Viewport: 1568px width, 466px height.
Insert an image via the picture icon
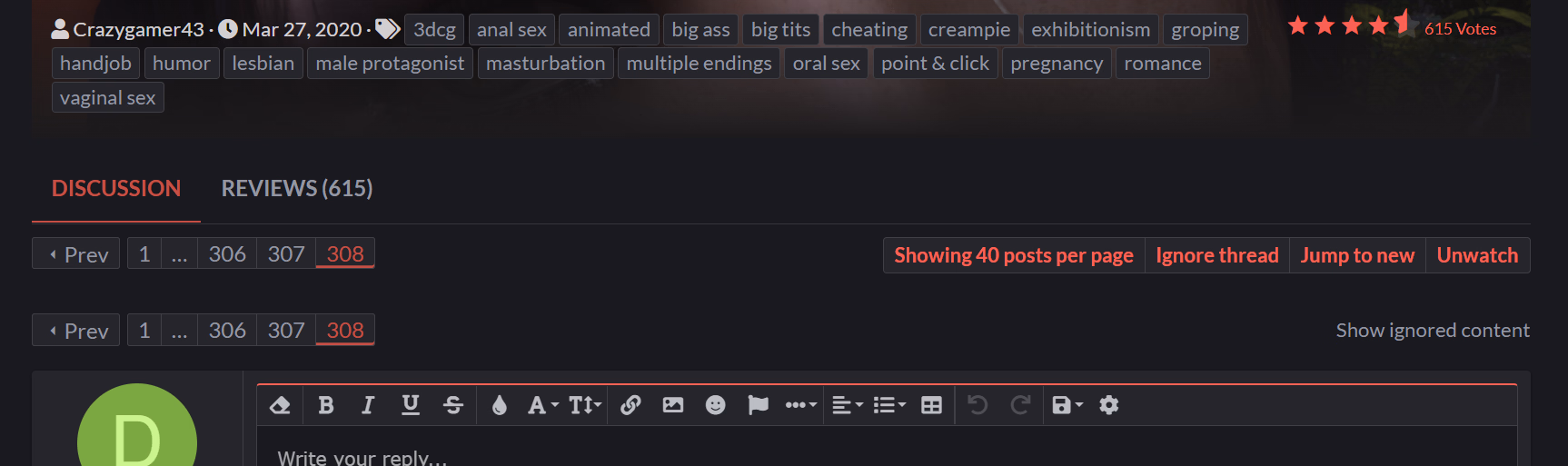tap(673, 405)
